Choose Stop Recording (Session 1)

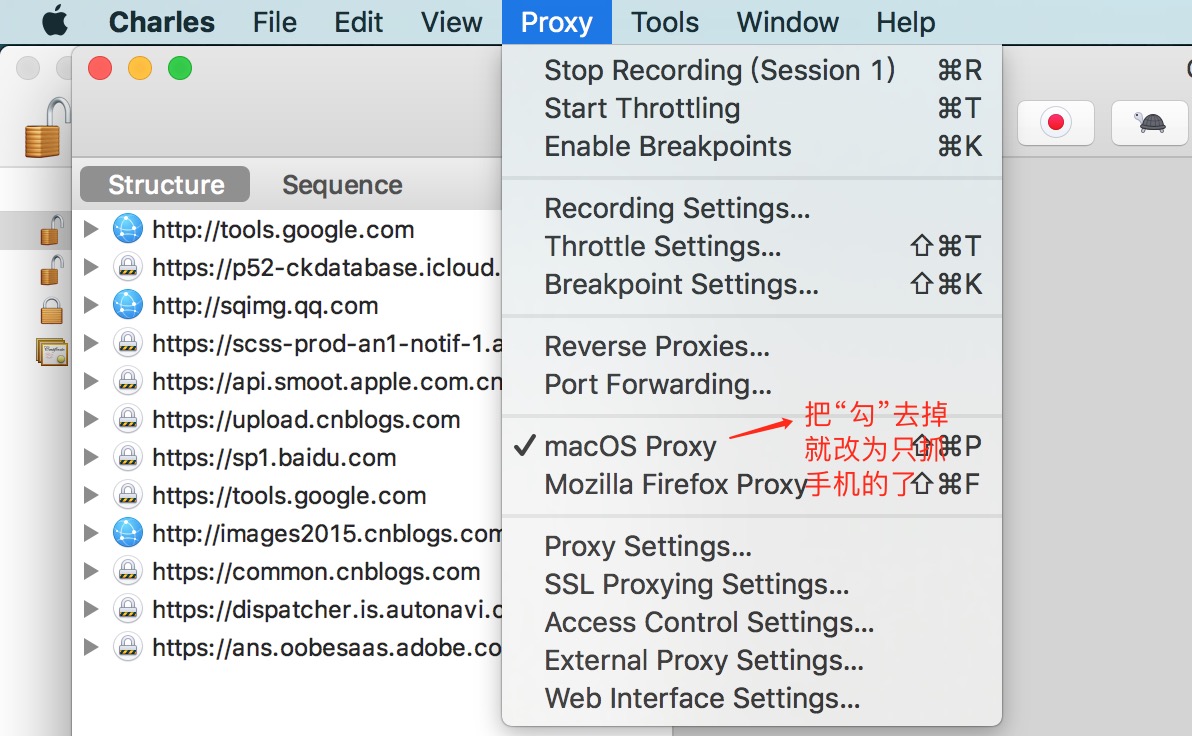[752, 70]
